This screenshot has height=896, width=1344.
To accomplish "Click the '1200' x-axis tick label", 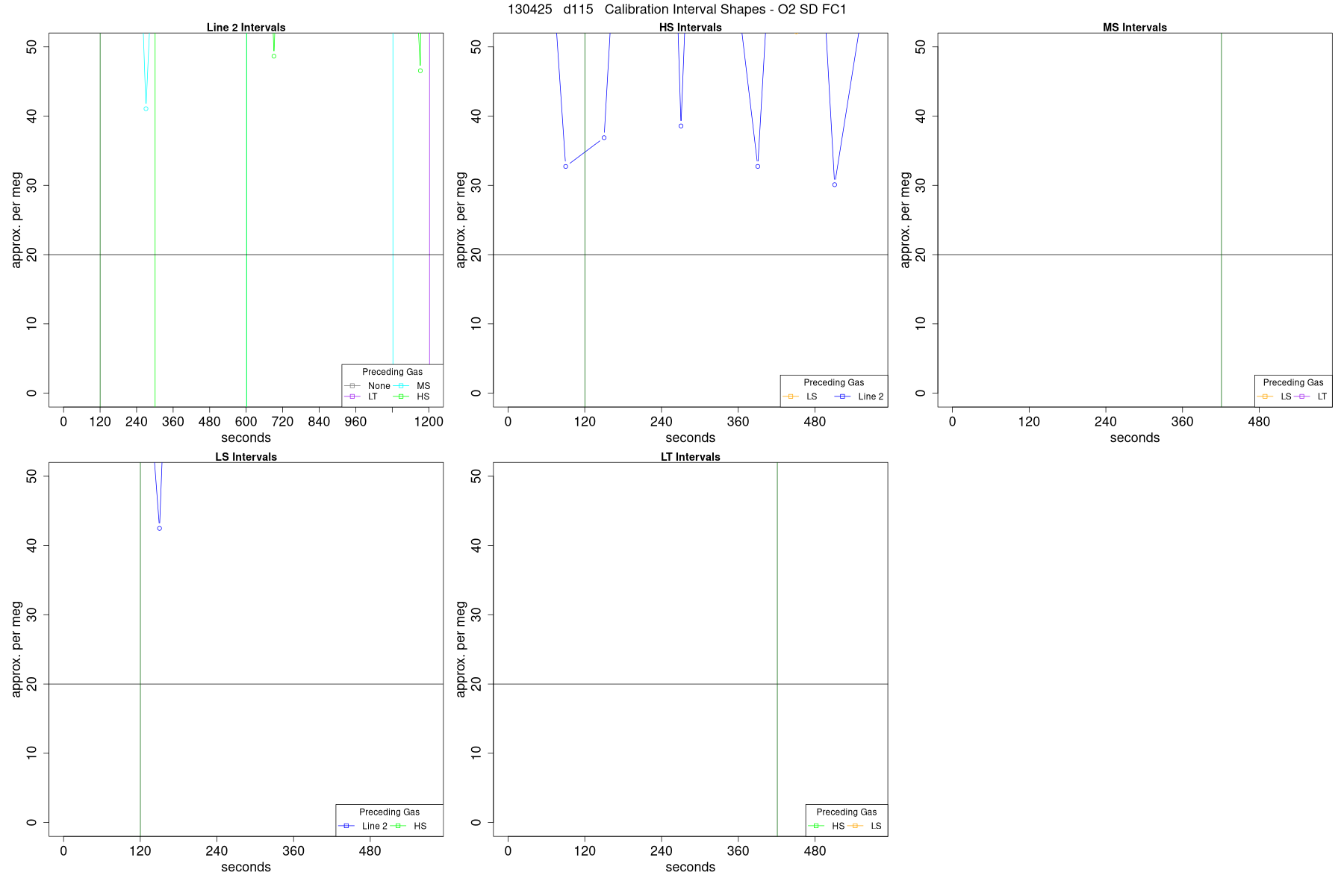I will point(429,422).
